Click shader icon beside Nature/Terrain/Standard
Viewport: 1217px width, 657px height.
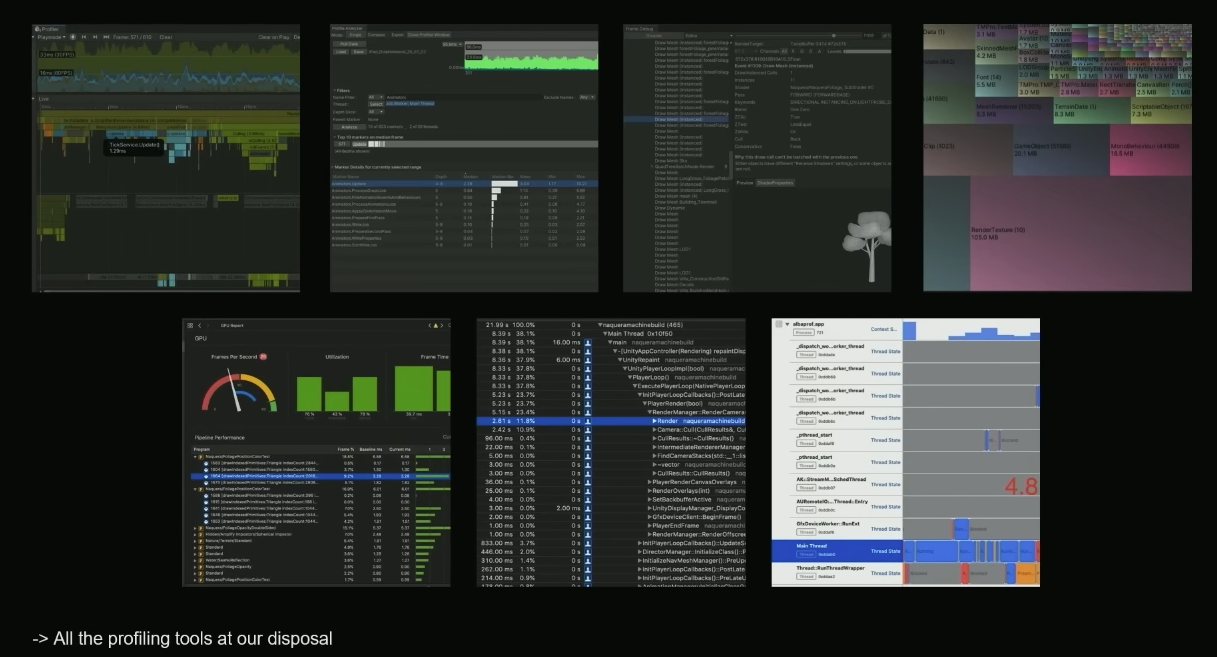tap(201, 541)
